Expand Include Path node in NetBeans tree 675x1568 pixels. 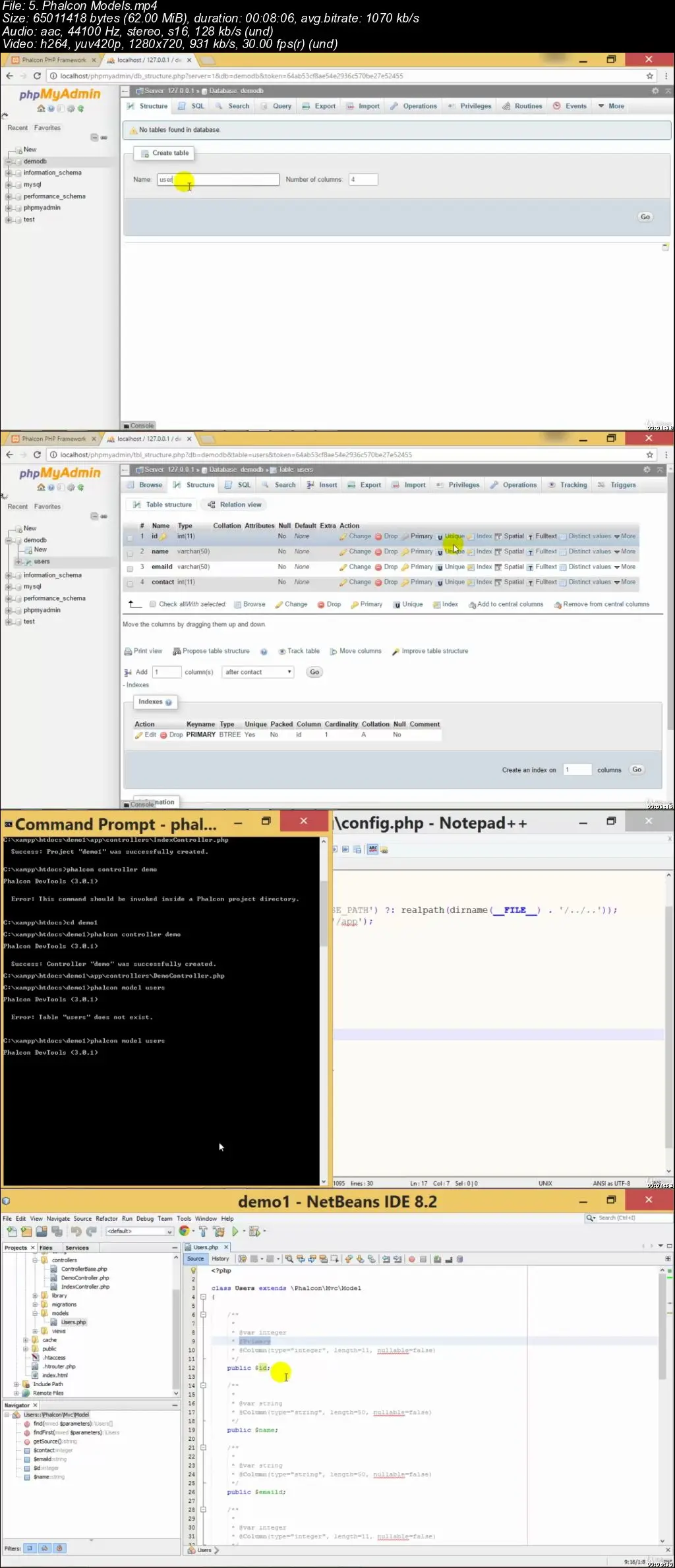pyautogui.click(x=16, y=1384)
